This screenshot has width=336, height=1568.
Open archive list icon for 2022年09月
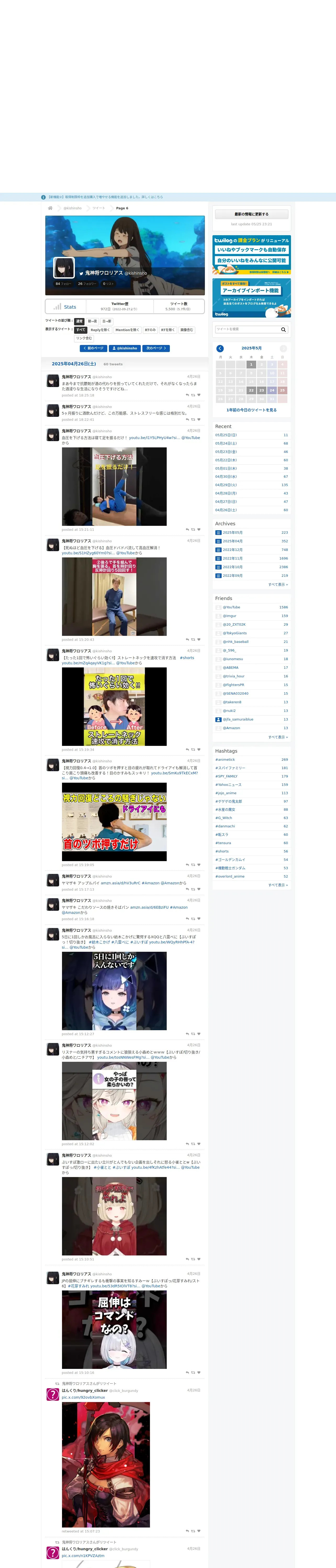[x=218, y=575]
